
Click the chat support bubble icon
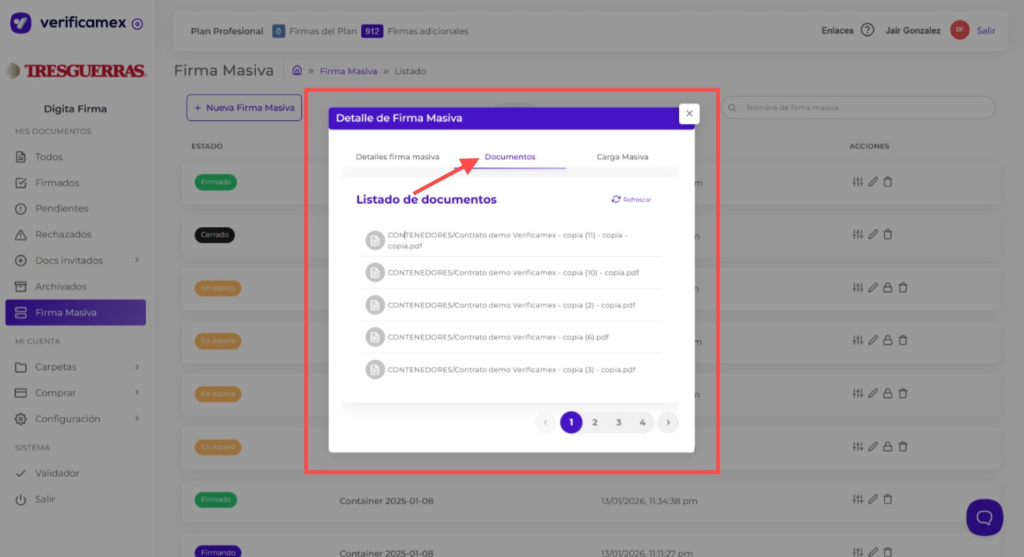984,517
